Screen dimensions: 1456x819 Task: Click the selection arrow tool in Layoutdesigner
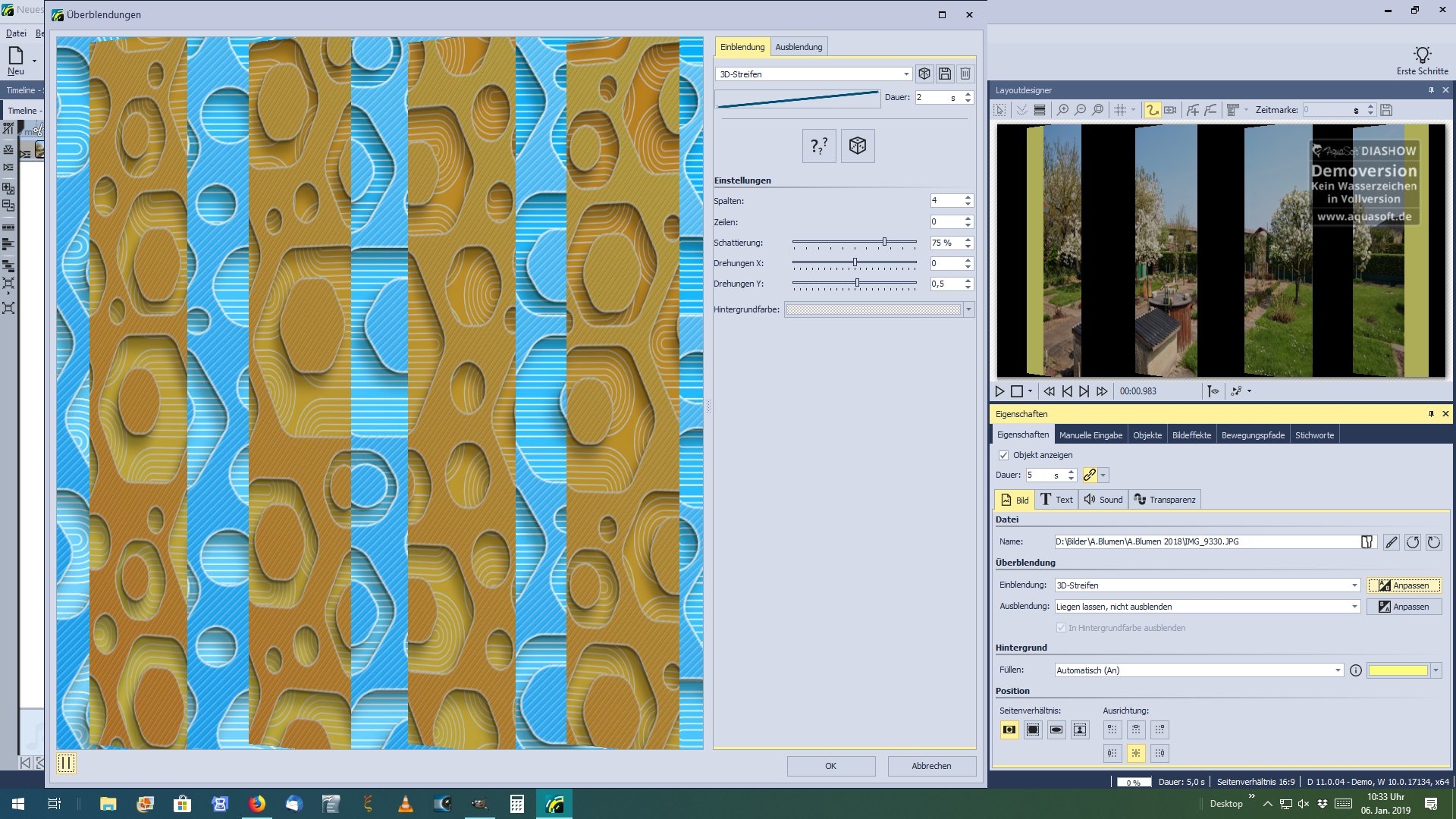pyautogui.click(x=1000, y=110)
